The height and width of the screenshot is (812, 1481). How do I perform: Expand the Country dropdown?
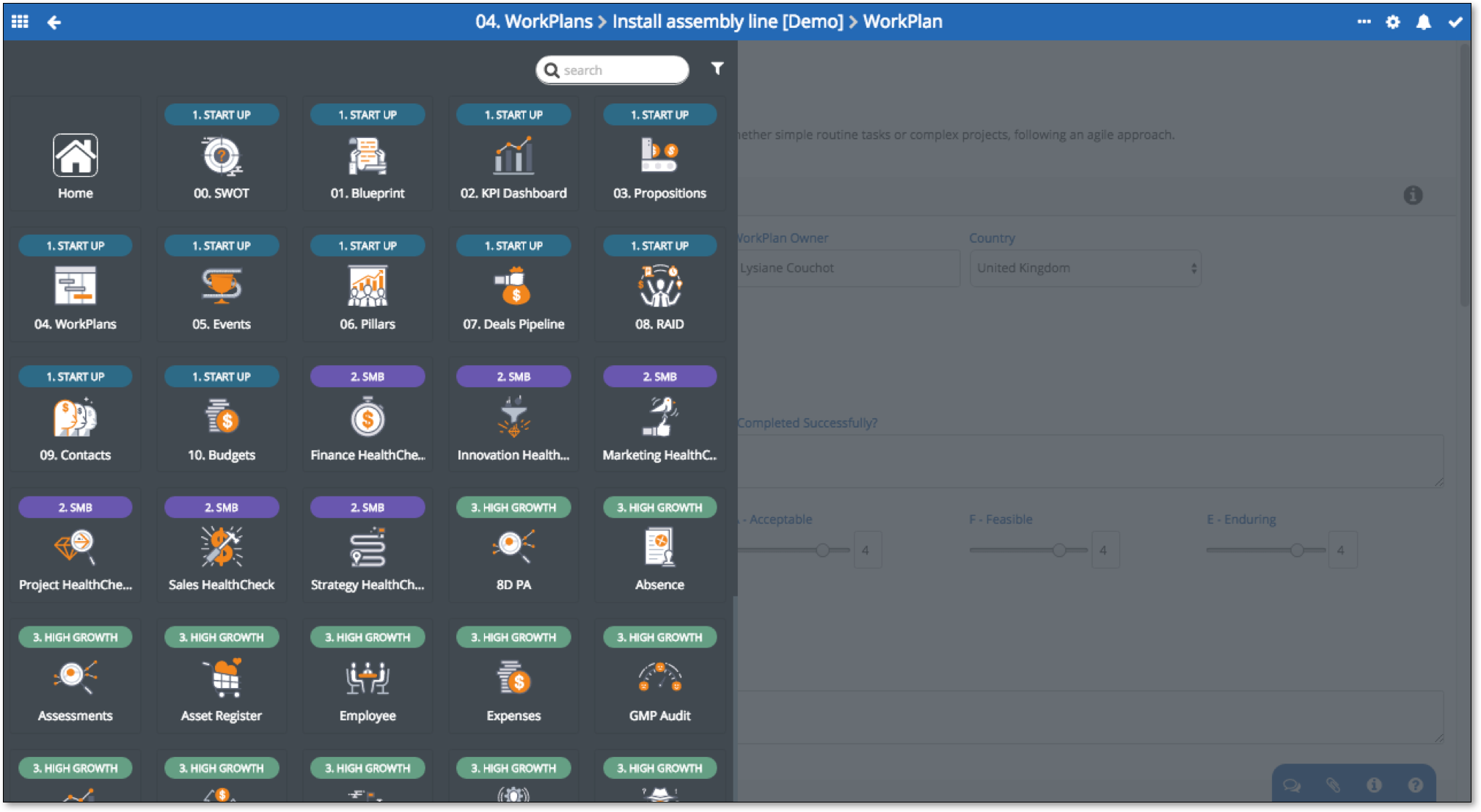click(x=1085, y=268)
